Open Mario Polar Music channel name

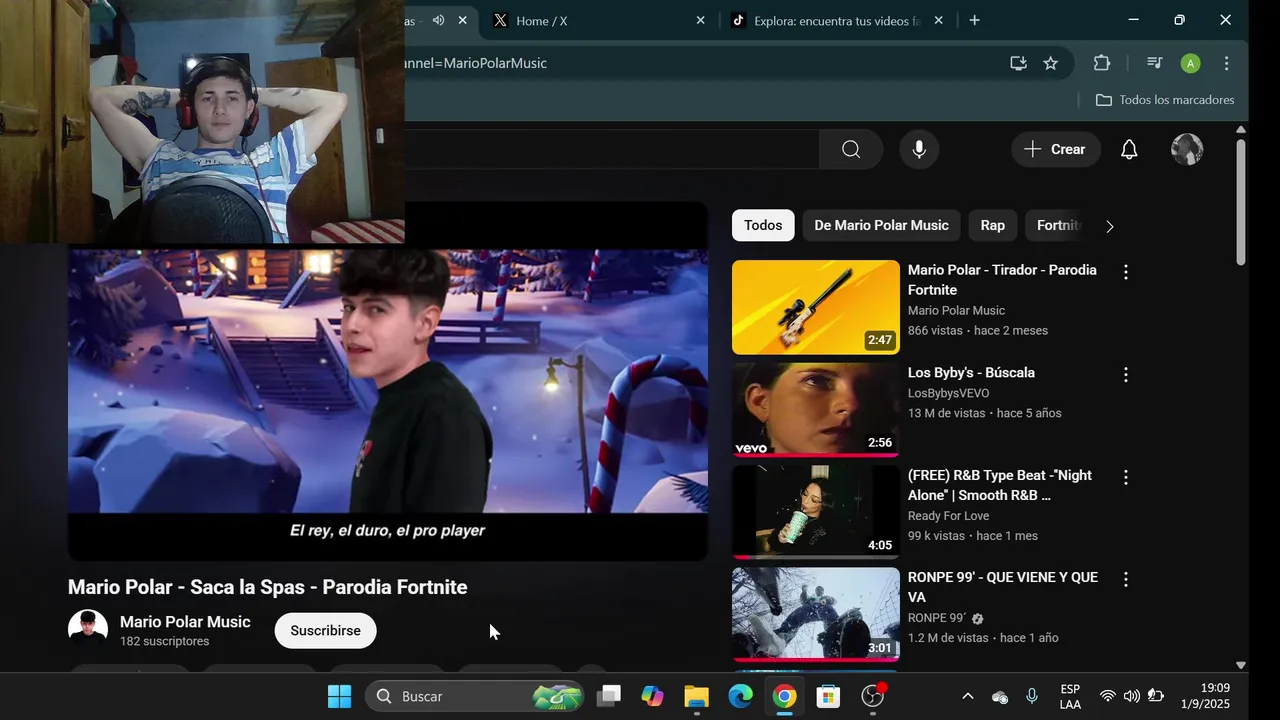pyautogui.click(x=185, y=622)
